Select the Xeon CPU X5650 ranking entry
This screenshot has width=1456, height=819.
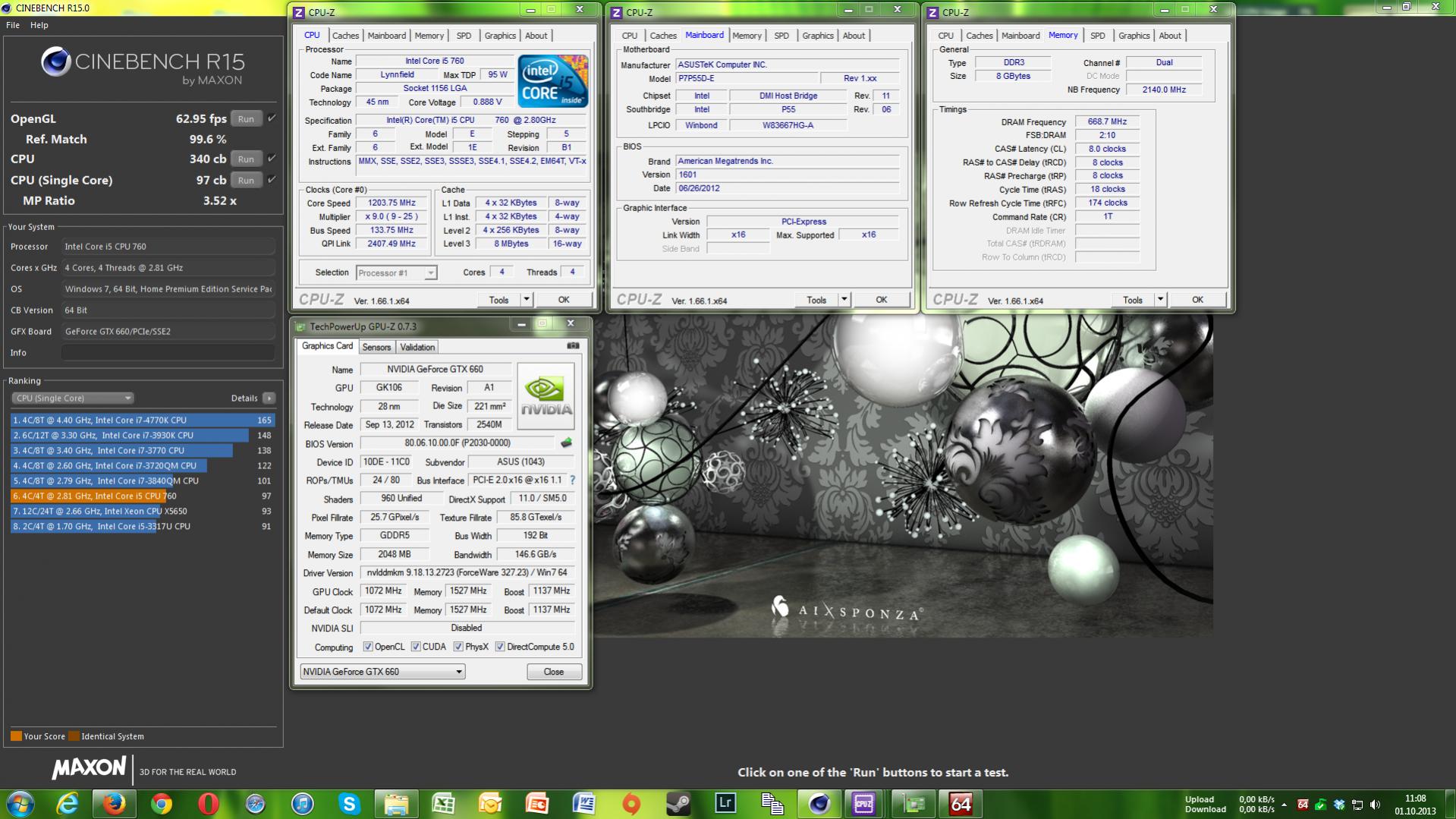point(143,511)
